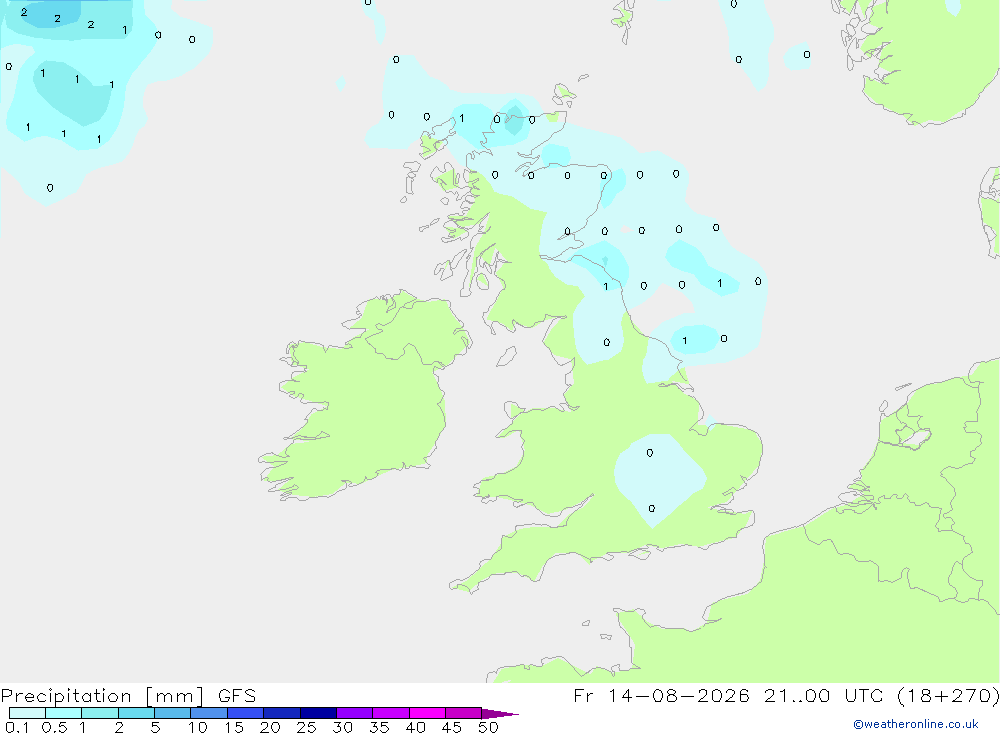Choose the 40–45 mm magenta legend swatch
The image size is (1000, 733).
click(x=427, y=713)
